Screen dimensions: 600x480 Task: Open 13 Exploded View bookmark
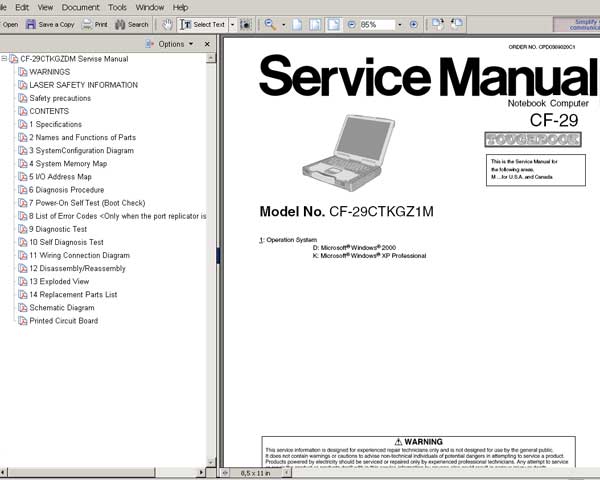[x=59, y=282]
